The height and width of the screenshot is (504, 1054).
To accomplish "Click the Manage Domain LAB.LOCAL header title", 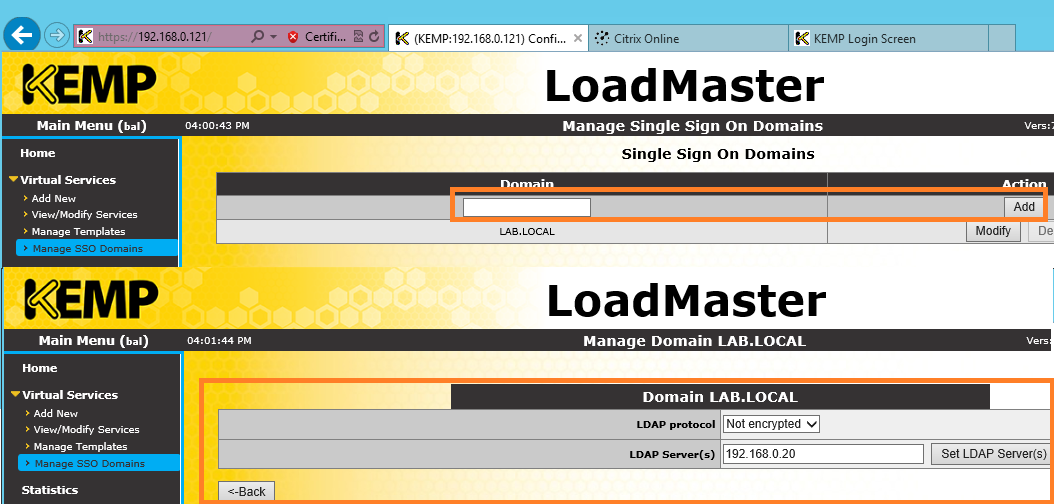I will [x=694, y=341].
